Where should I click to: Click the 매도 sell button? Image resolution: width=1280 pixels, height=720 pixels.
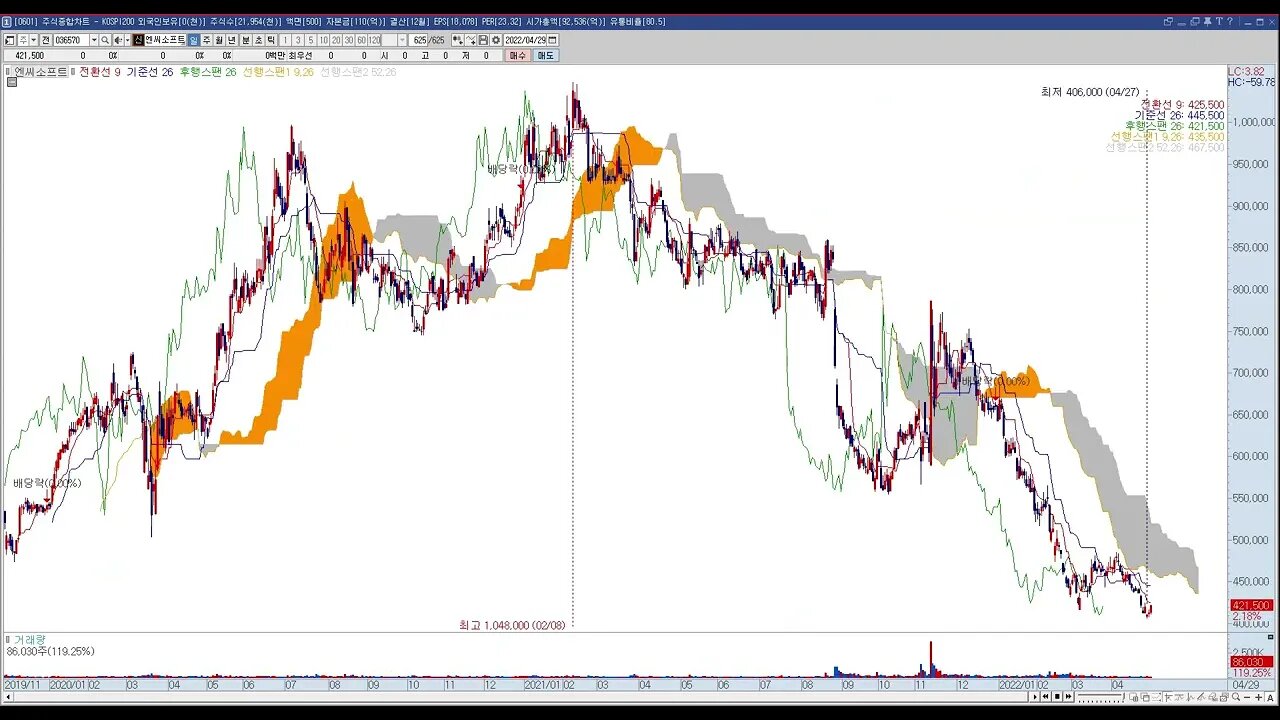click(545, 55)
